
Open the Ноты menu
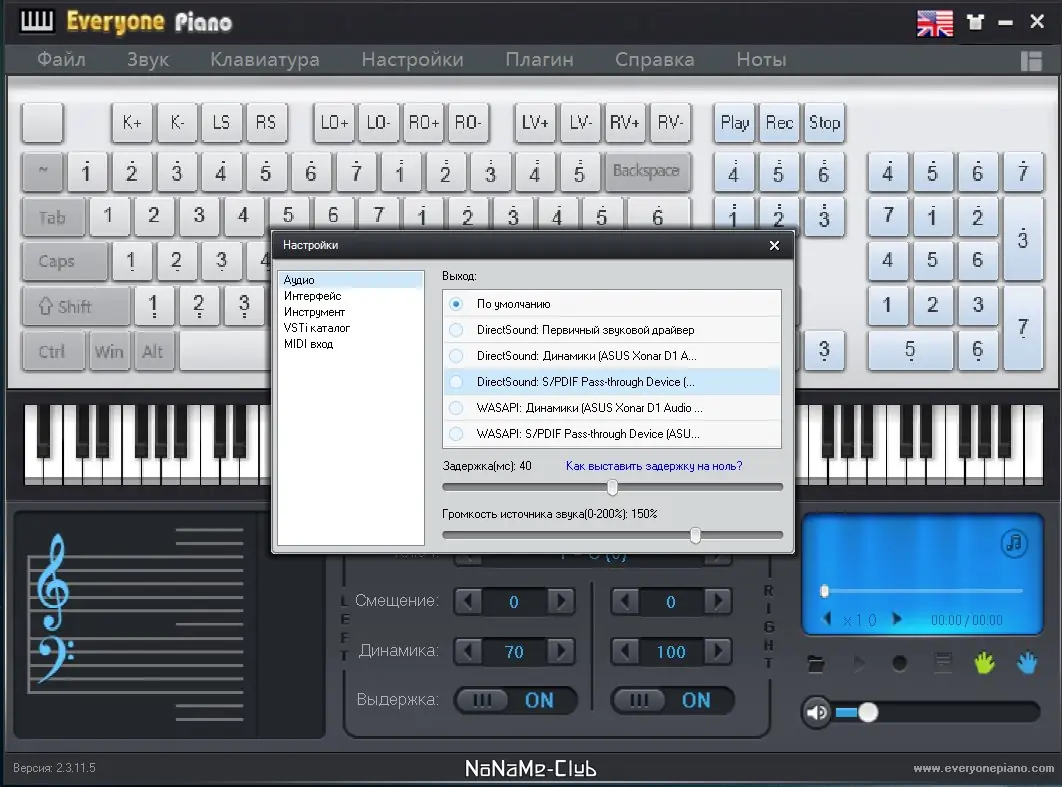click(x=761, y=60)
